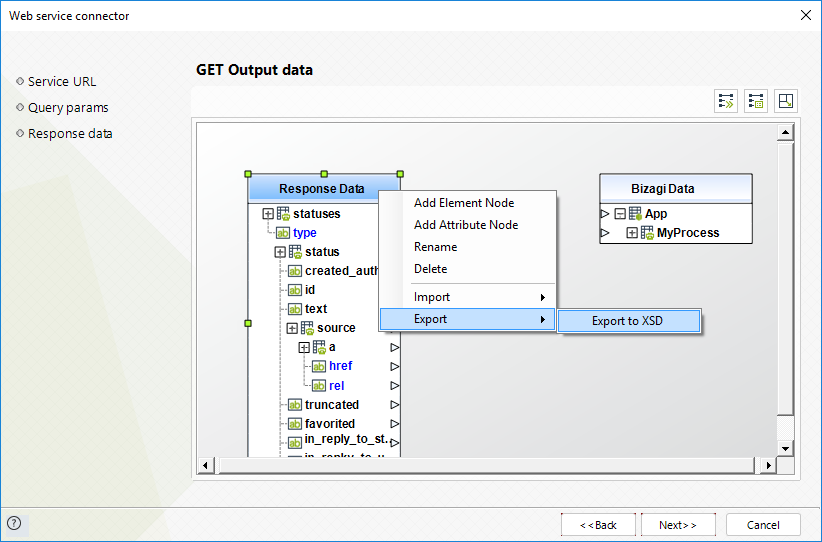
Task: Open the Import menu entry
Action: click(x=467, y=297)
